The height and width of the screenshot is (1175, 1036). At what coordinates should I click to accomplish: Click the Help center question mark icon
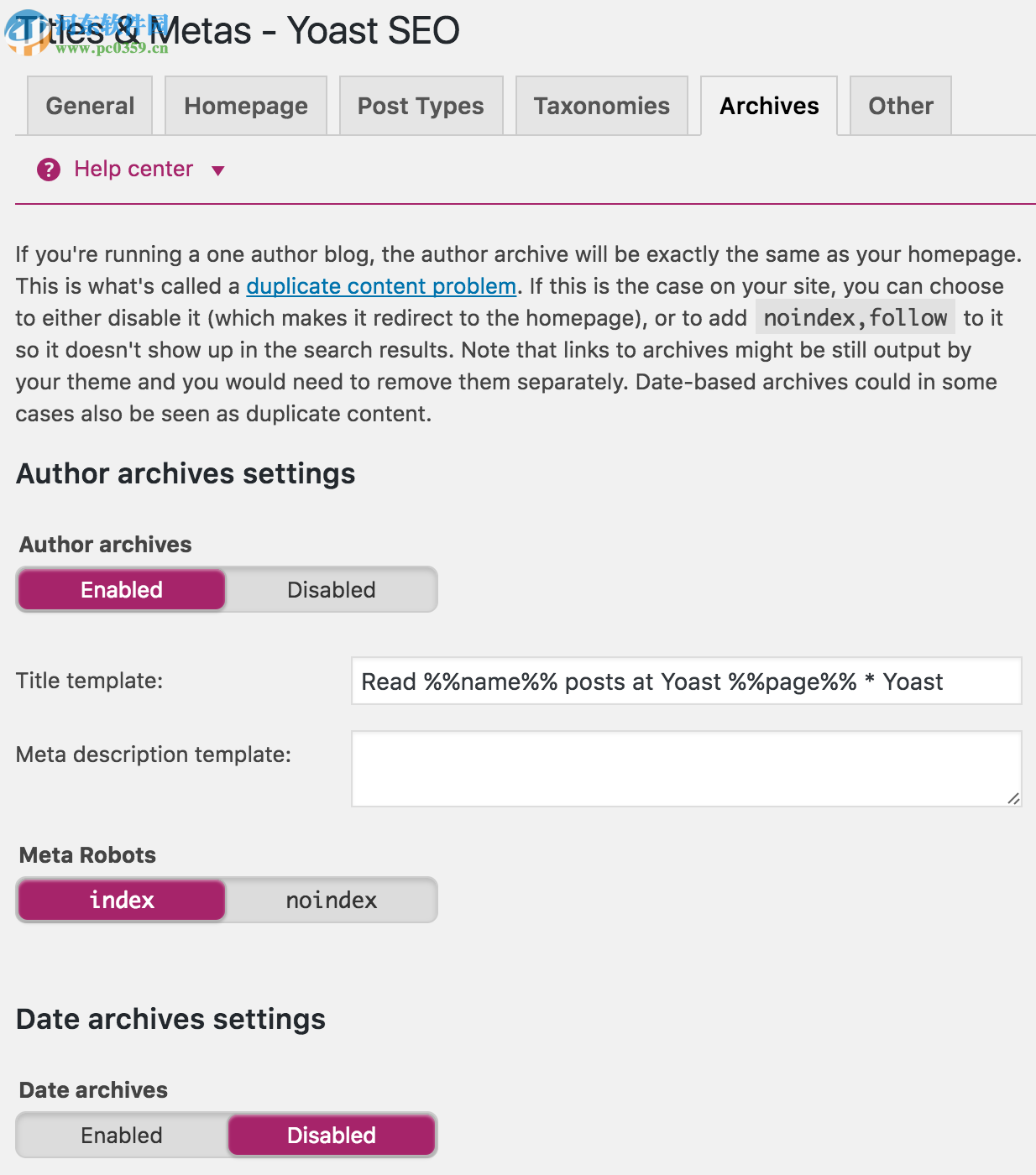click(50, 170)
